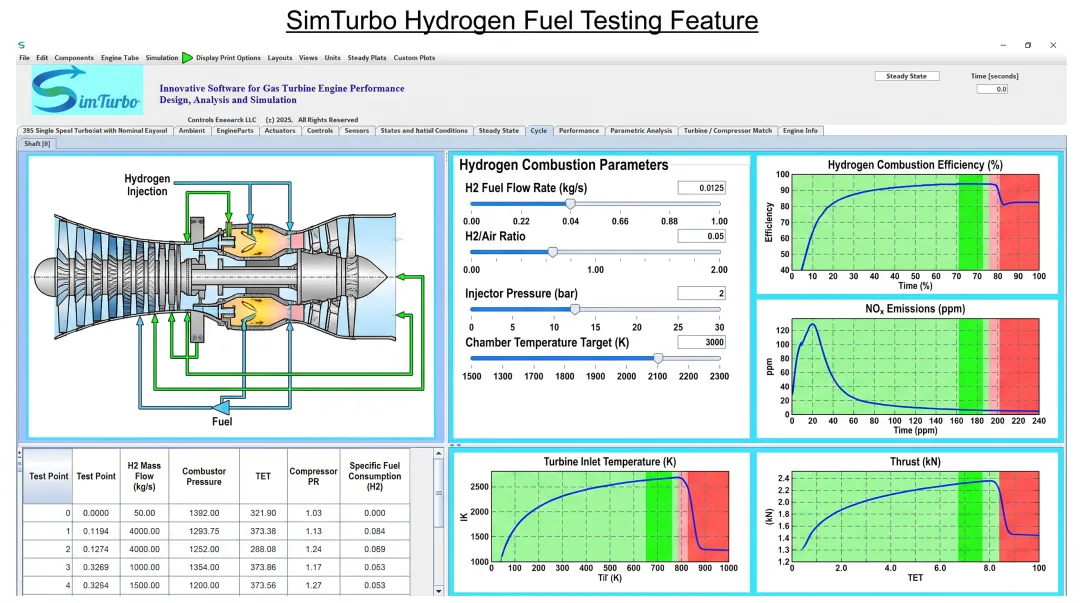
Task: Click table cell 288.08
Action: [x=263, y=549]
